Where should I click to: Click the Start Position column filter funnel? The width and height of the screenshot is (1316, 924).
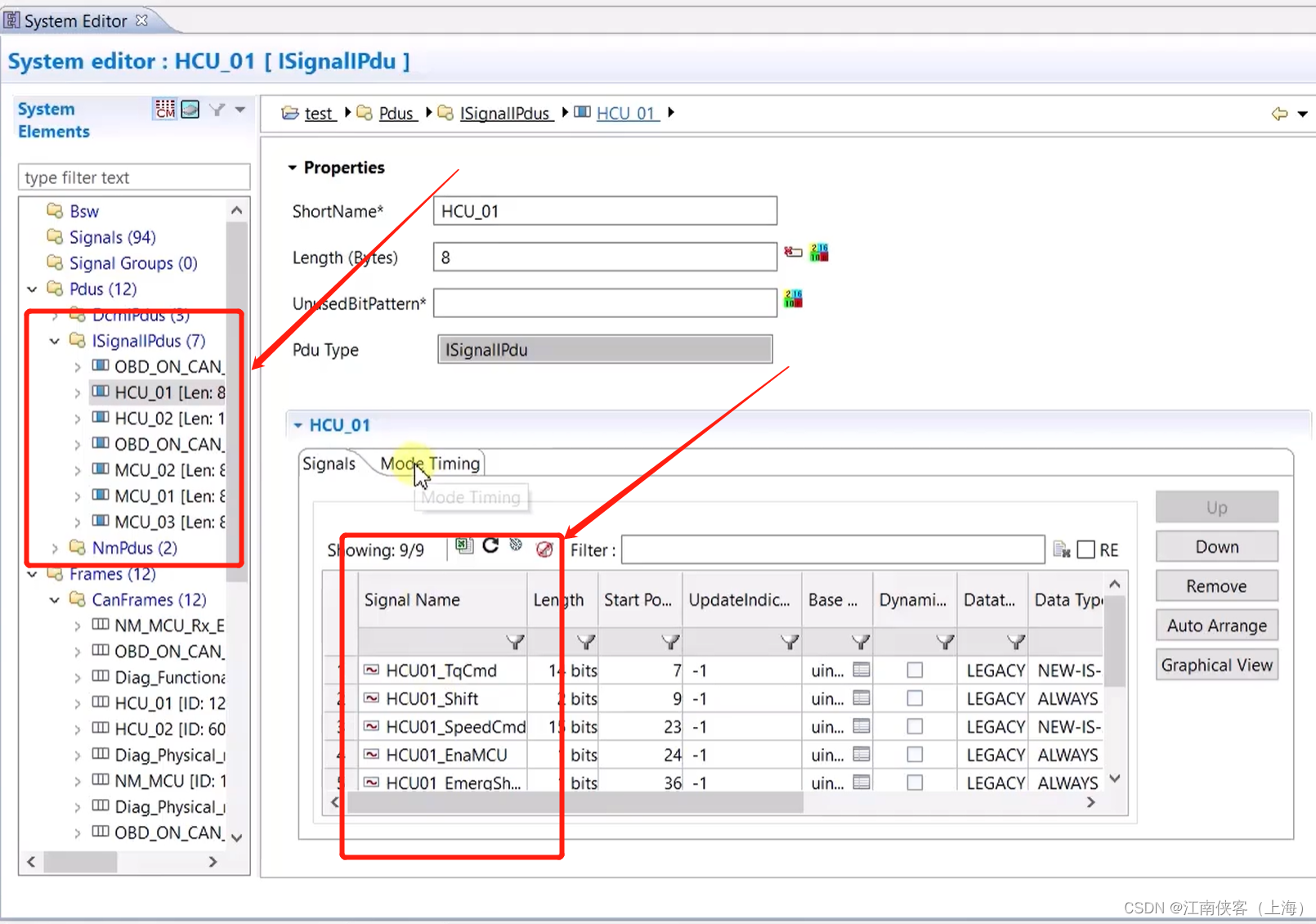[x=670, y=642]
